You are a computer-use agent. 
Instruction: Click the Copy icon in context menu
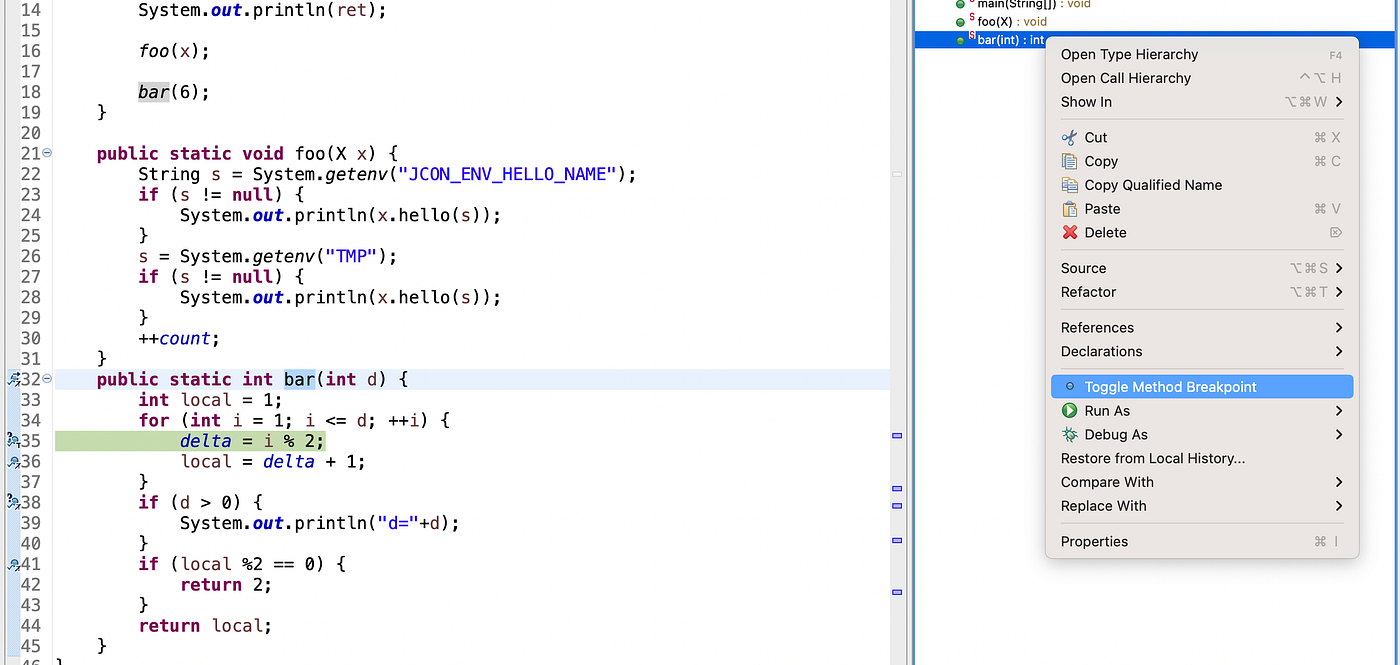1069,161
